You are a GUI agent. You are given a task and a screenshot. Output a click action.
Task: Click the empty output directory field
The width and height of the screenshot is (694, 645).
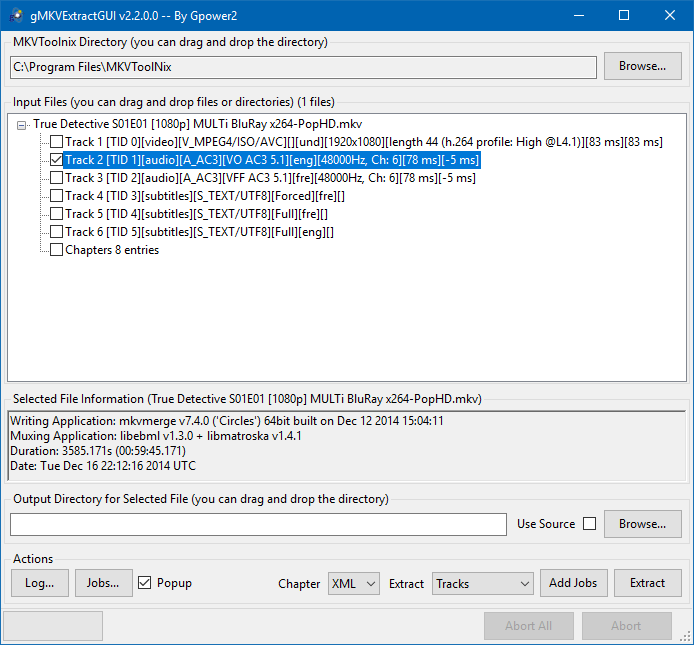258,525
